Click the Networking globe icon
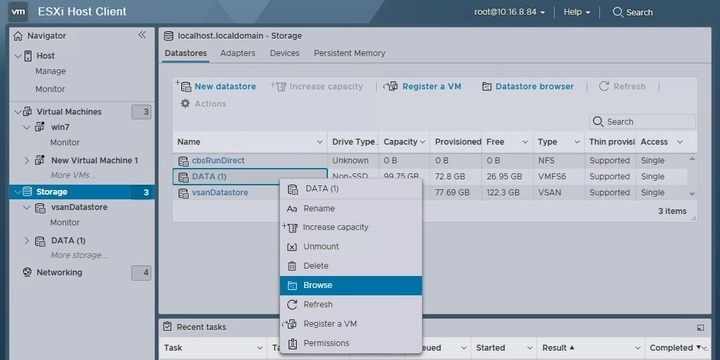 click(x=27, y=272)
